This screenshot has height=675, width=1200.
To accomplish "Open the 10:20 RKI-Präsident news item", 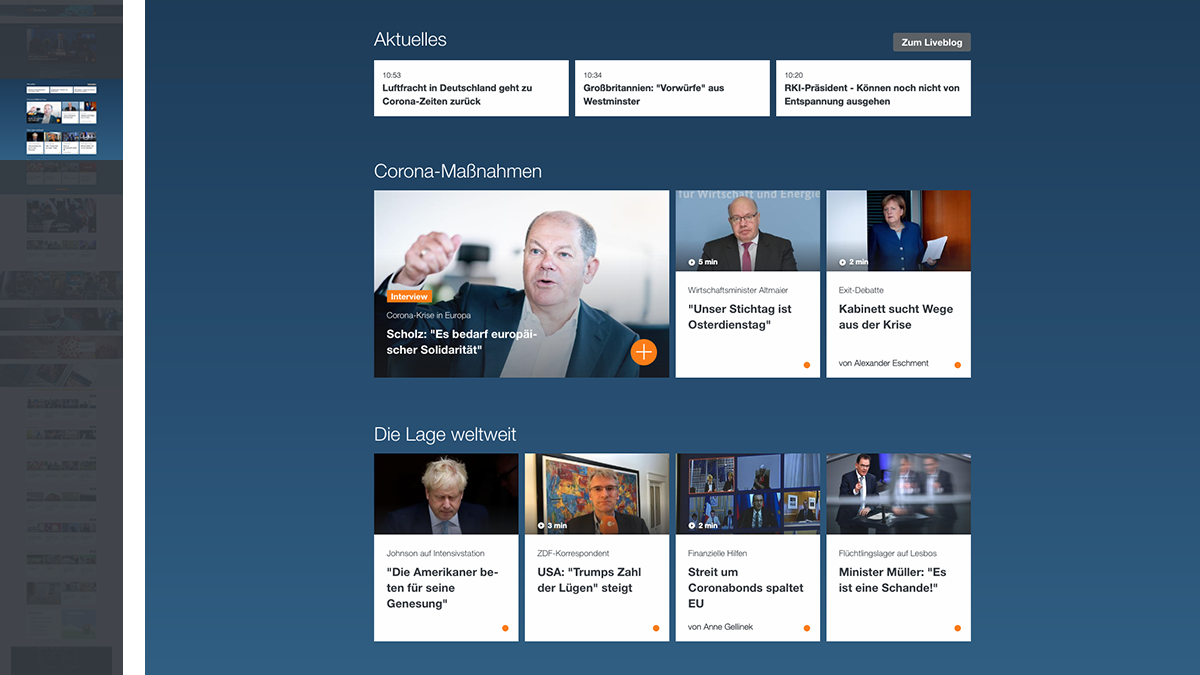I will (873, 89).
